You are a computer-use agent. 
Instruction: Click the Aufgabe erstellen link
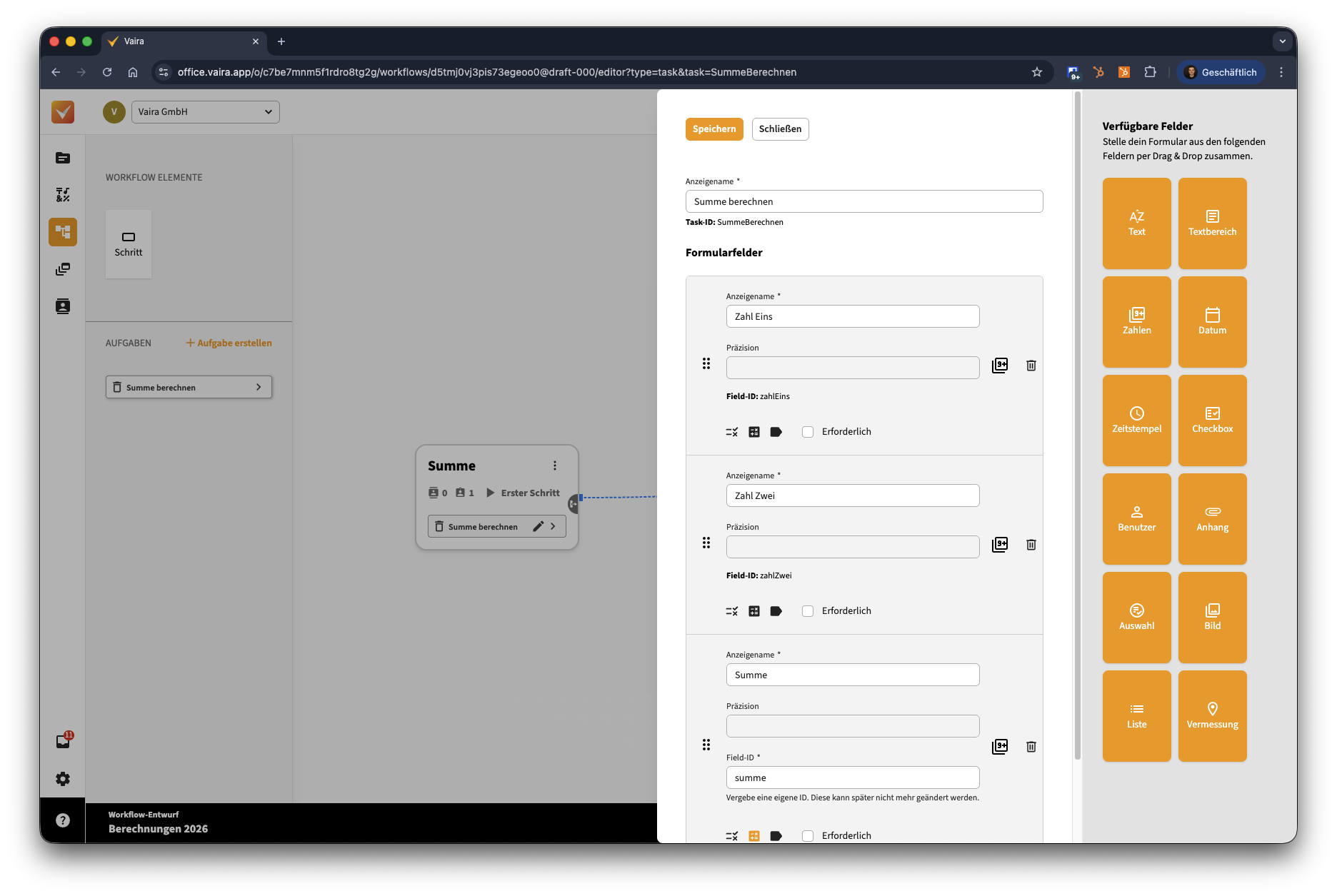229,343
